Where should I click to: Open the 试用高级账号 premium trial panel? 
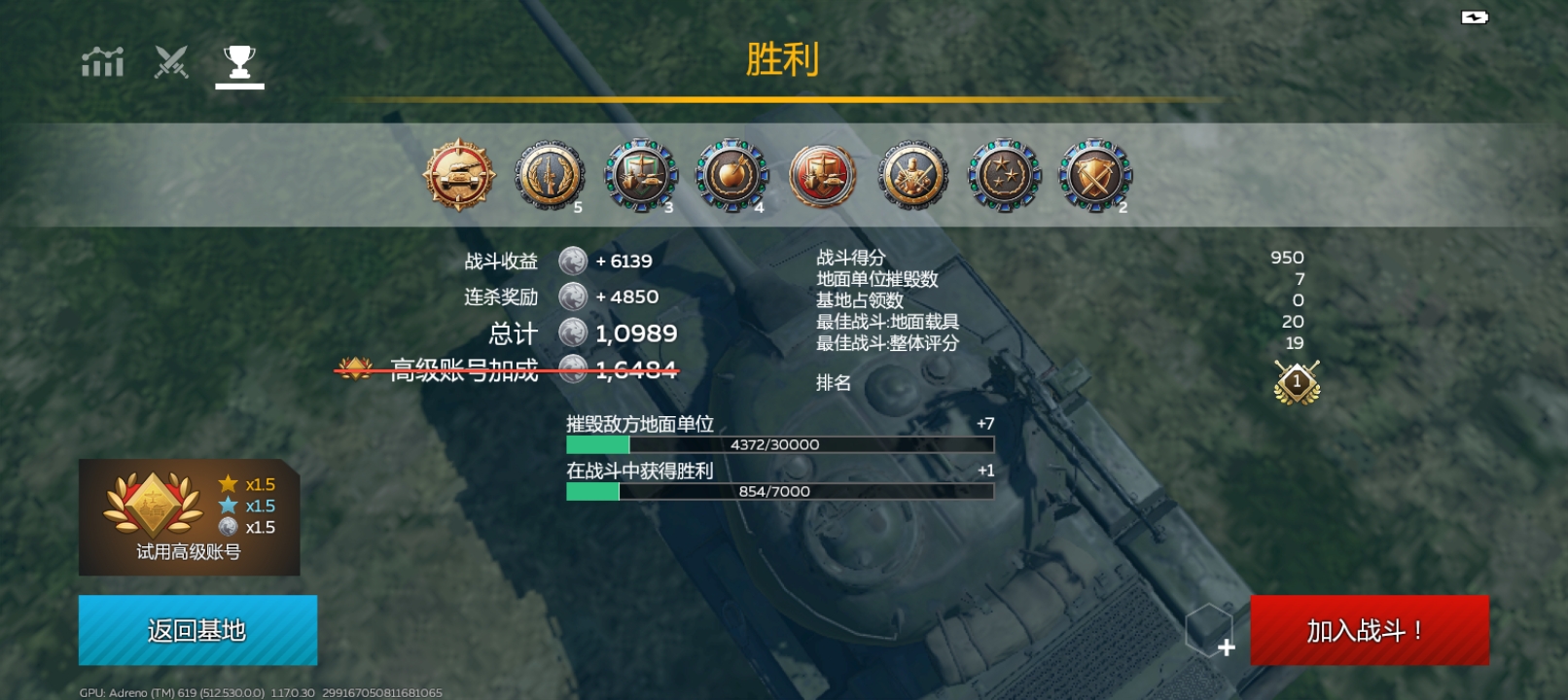189,517
